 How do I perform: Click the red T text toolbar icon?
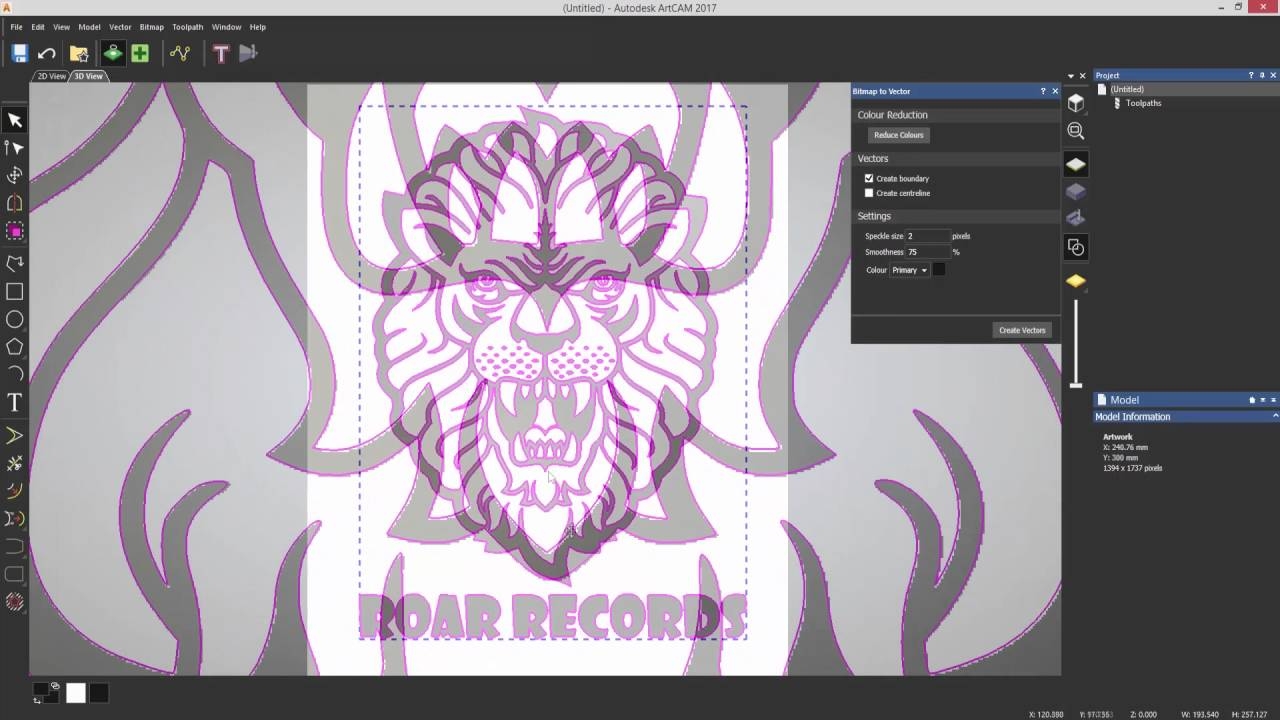221,53
